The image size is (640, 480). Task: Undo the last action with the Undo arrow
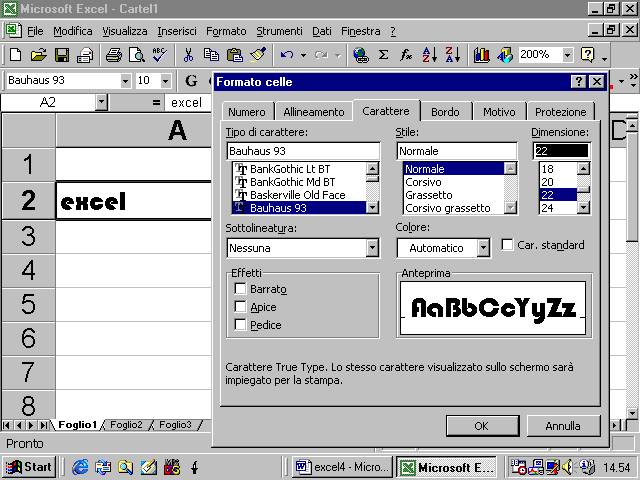pos(287,55)
